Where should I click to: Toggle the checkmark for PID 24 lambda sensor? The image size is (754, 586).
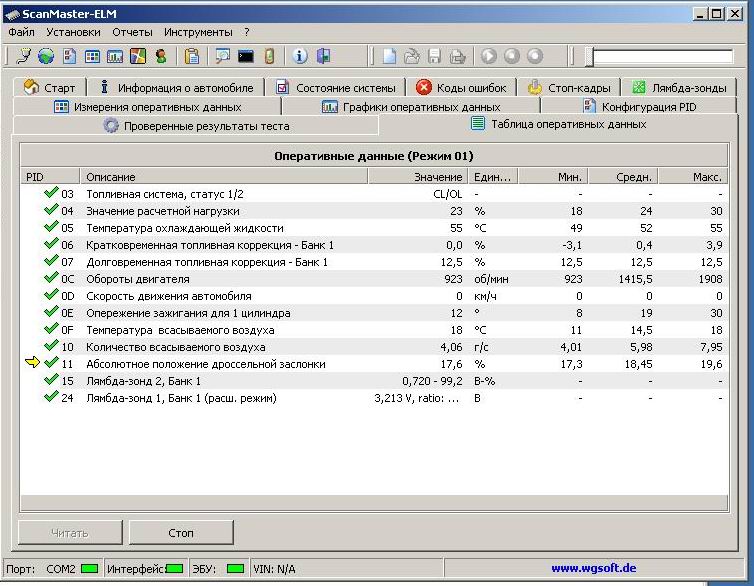pos(51,398)
